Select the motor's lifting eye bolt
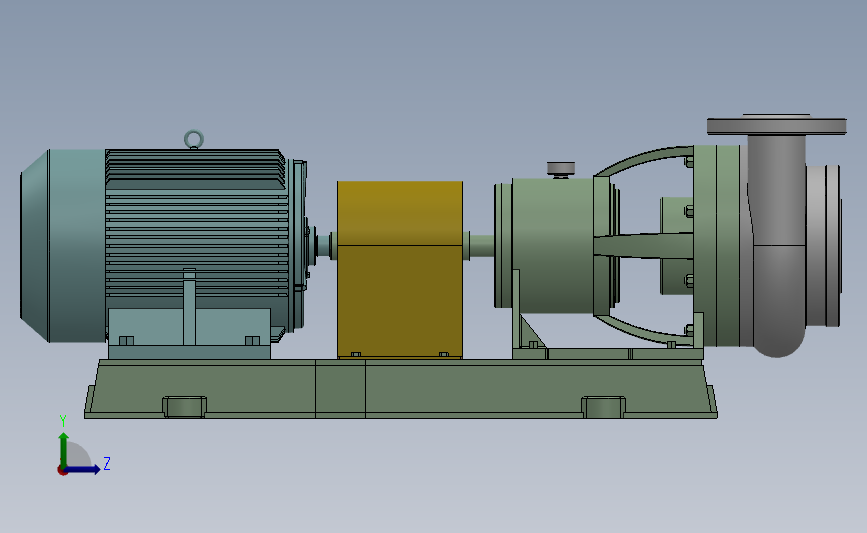This screenshot has width=867, height=533. tap(194, 139)
